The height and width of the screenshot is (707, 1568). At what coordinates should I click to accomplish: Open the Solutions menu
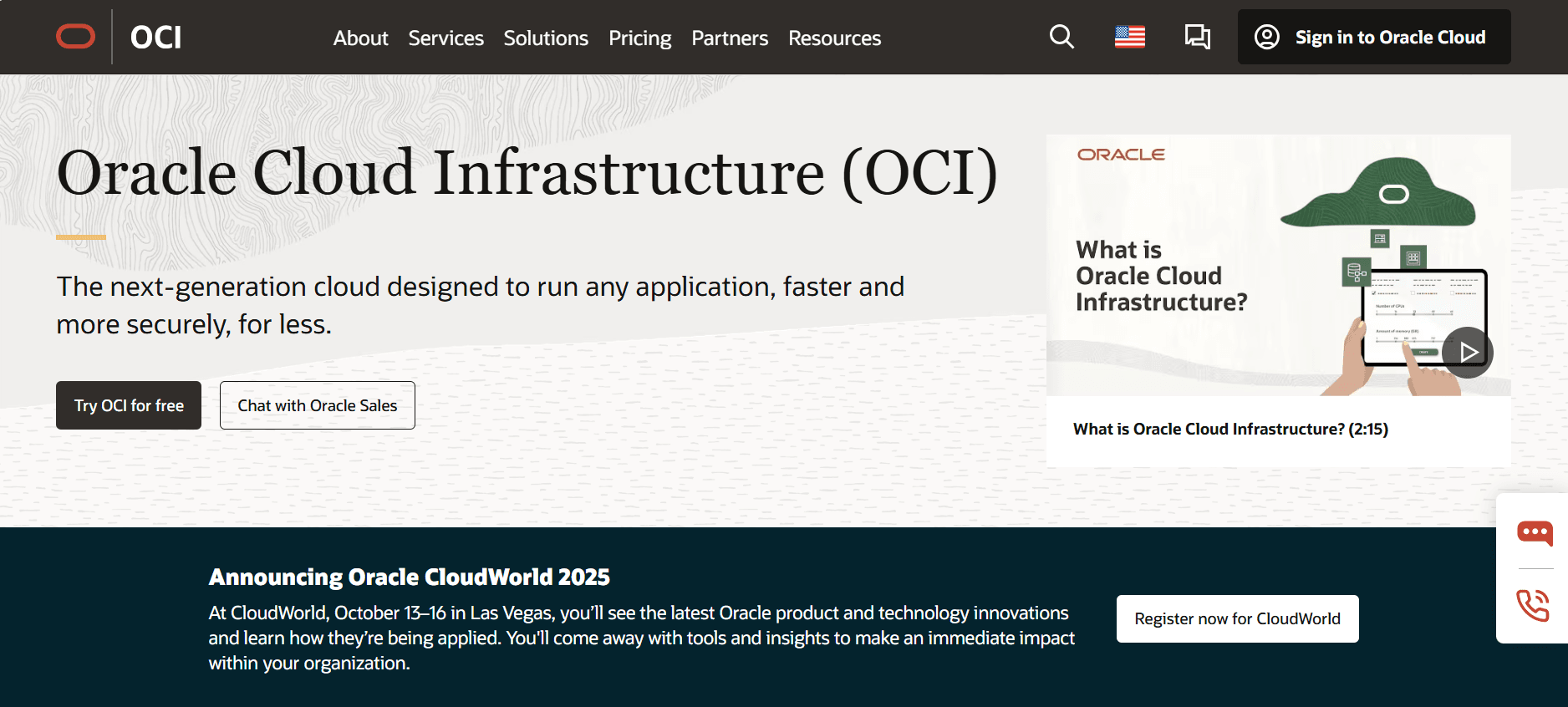546,38
